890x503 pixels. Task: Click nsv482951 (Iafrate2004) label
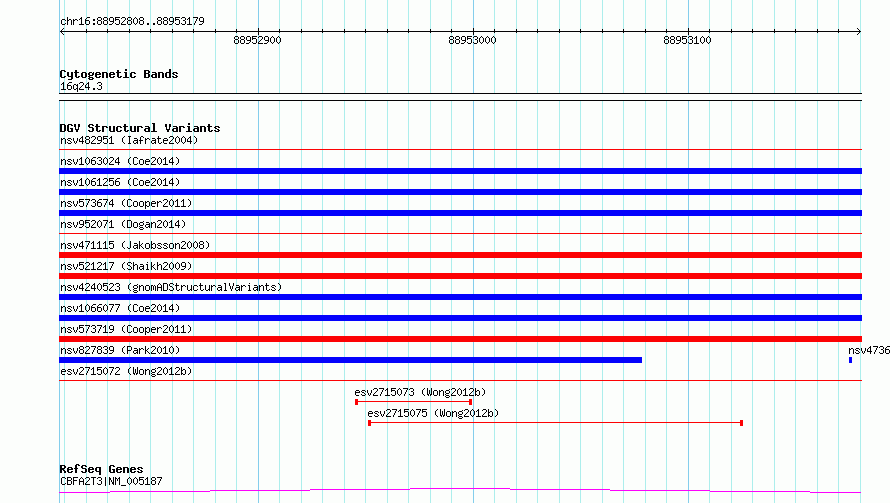pos(129,140)
